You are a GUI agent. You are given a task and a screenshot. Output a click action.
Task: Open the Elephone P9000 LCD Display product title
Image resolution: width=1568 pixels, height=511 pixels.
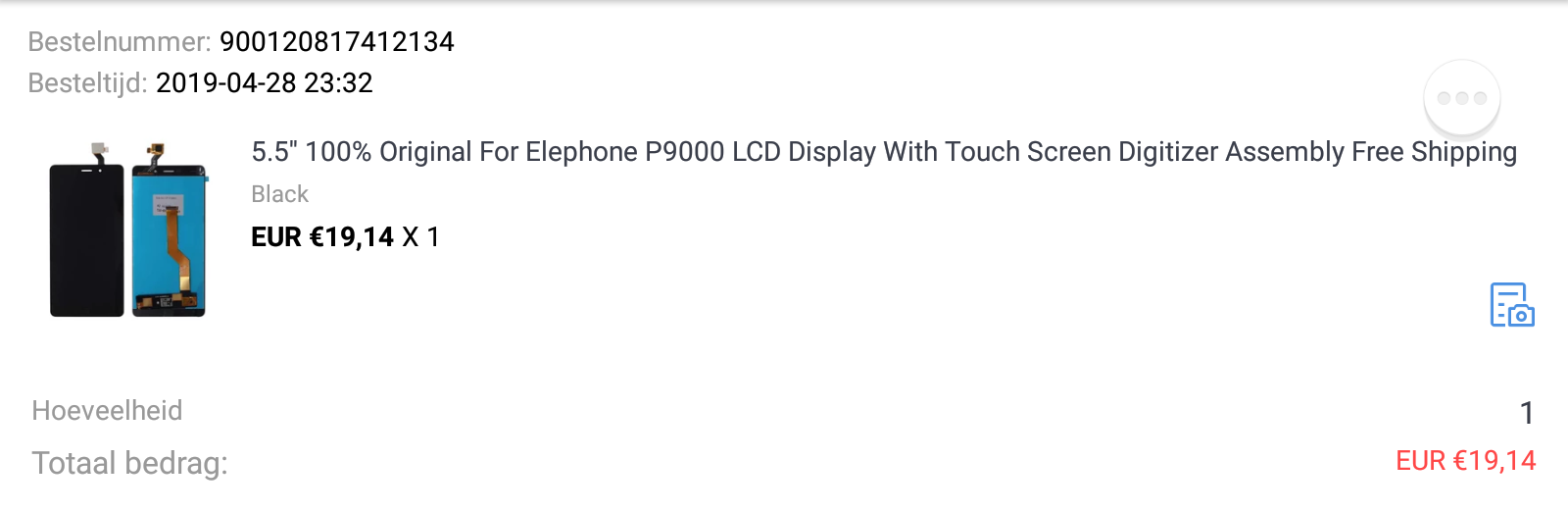tap(884, 152)
